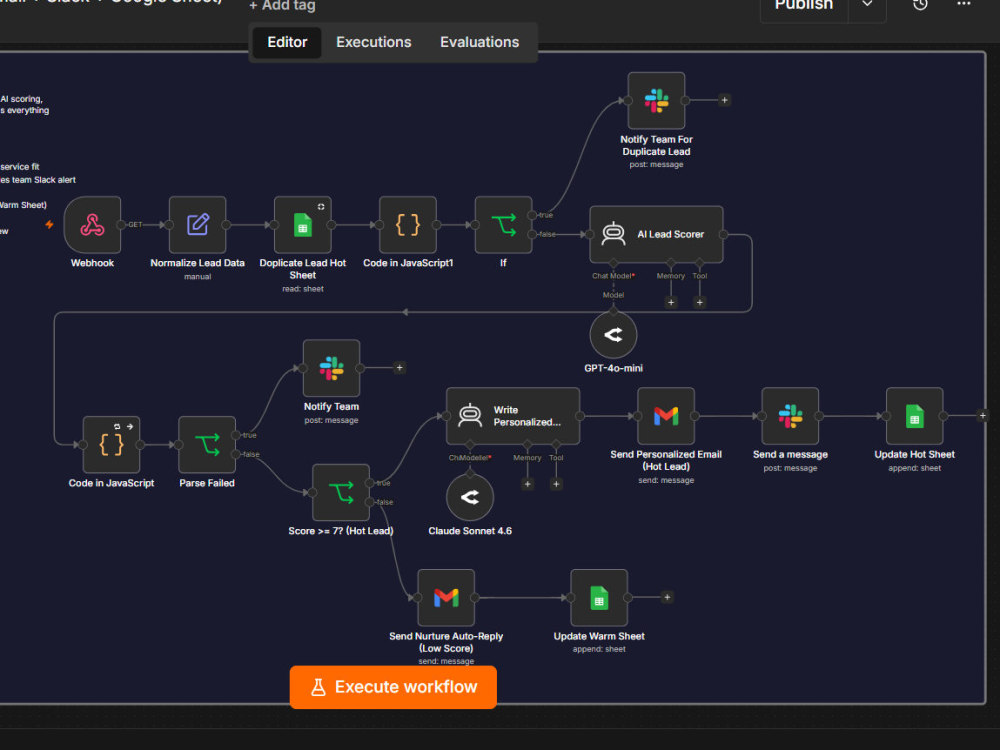The image size is (1000, 750).
Task: Click the Execute workflow button
Action: (x=393, y=687)
